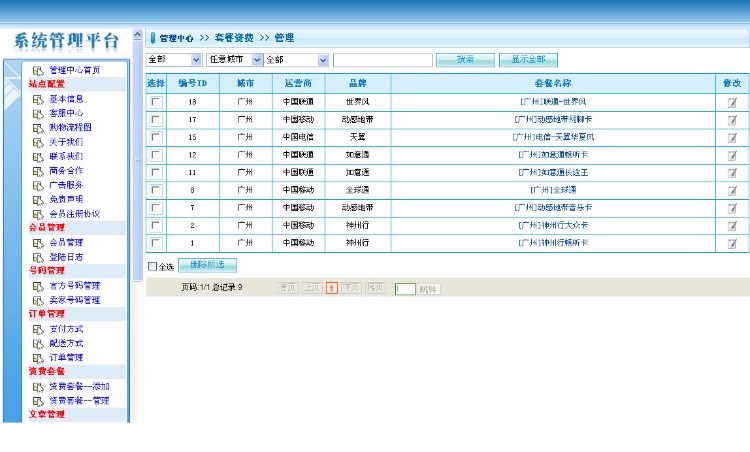This screenshot has width=750, height=452.
Task: Open 订单管理 in the sidebar
Action: tap(66, 358)
